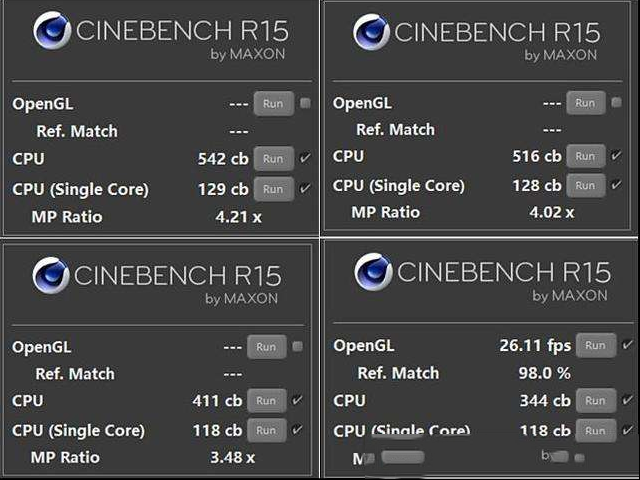Screen dimensions: 640x480
Task: Run Single Core test beside 129 cb
Action: [x=273, y=189]
